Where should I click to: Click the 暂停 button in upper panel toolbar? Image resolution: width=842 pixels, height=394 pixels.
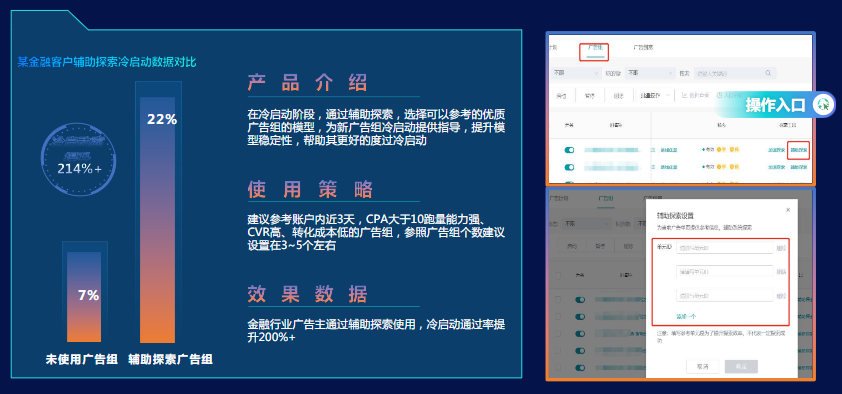[x=590, y=96]
